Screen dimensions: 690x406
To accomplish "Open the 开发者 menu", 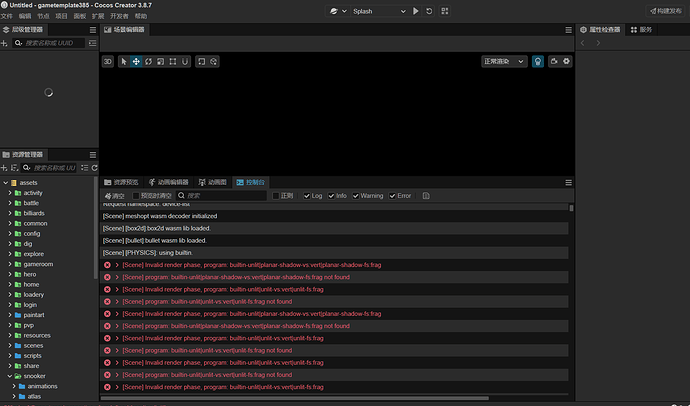I will (119, 16).
